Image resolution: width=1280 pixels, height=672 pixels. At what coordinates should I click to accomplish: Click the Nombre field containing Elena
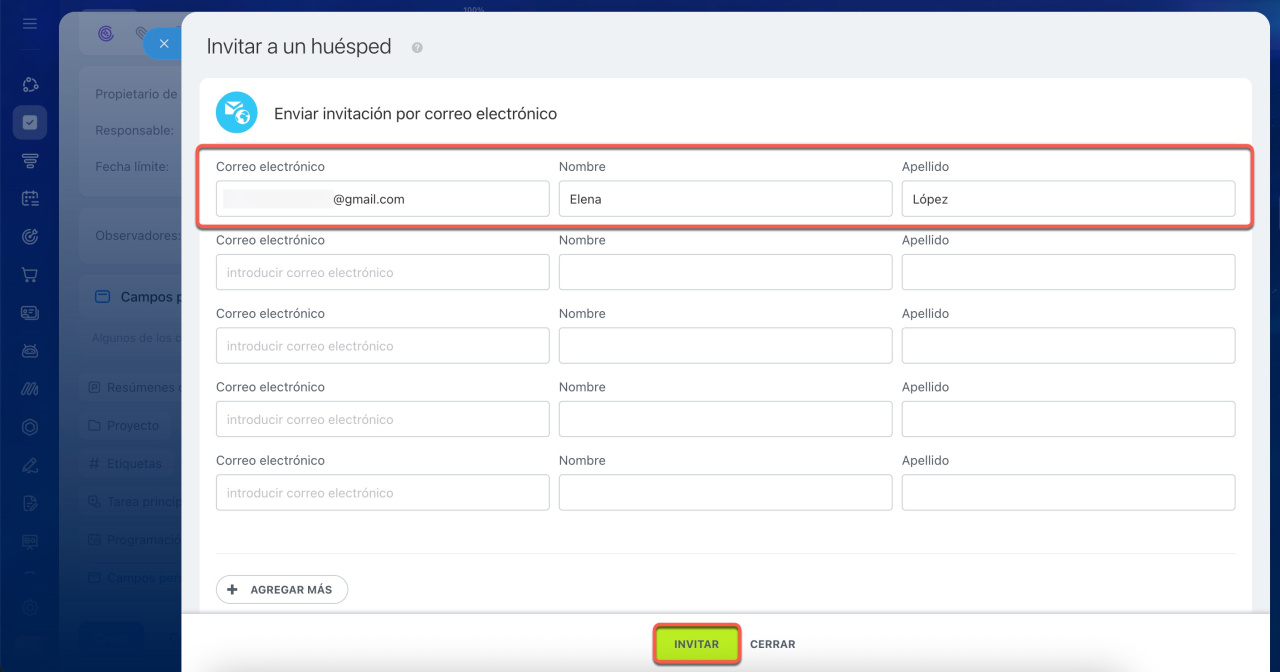click(725, 199)
